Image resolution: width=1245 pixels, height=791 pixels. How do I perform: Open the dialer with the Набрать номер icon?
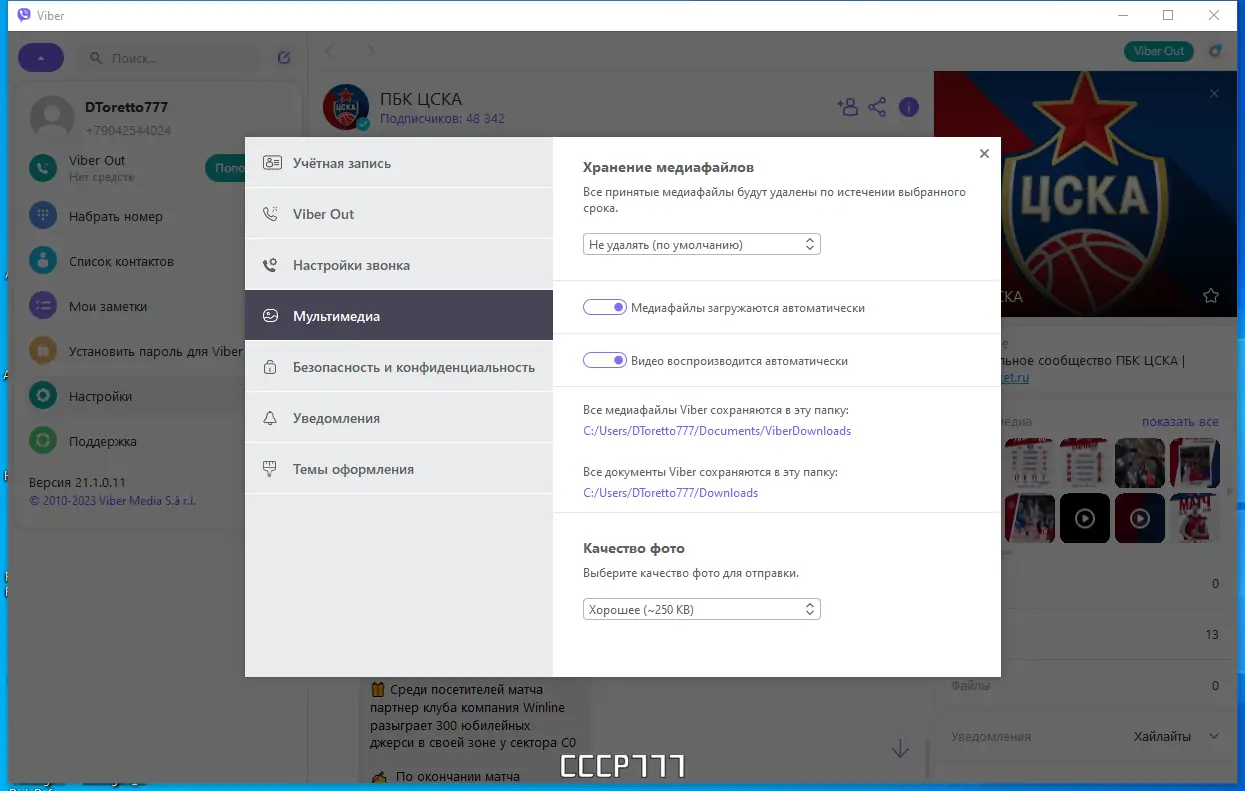[x=41, y=216]
